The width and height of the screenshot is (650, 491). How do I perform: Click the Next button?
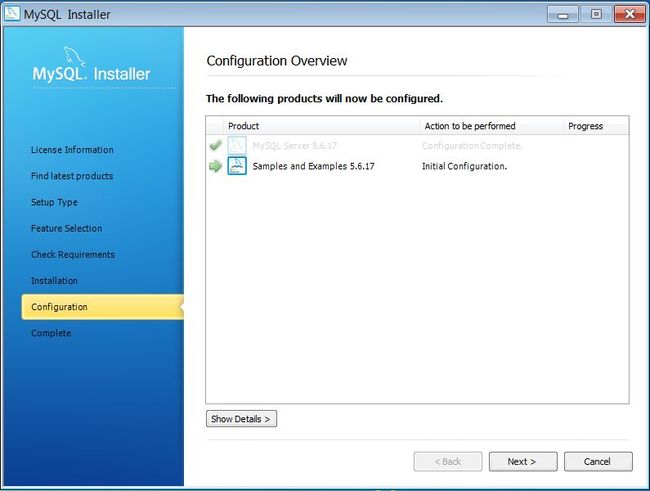(x=523, y=462)
